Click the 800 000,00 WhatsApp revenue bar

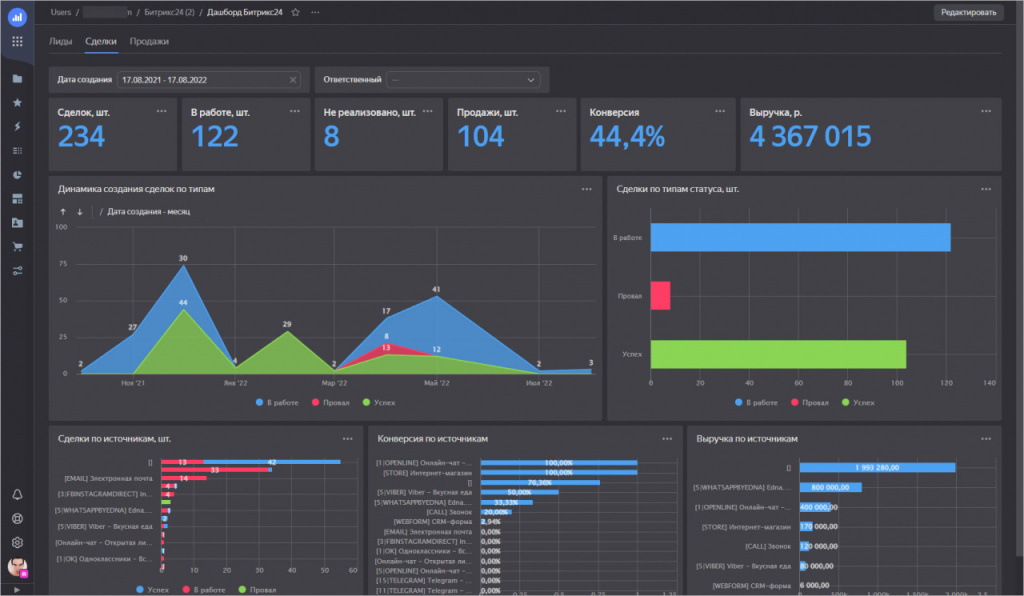(830, 488)
